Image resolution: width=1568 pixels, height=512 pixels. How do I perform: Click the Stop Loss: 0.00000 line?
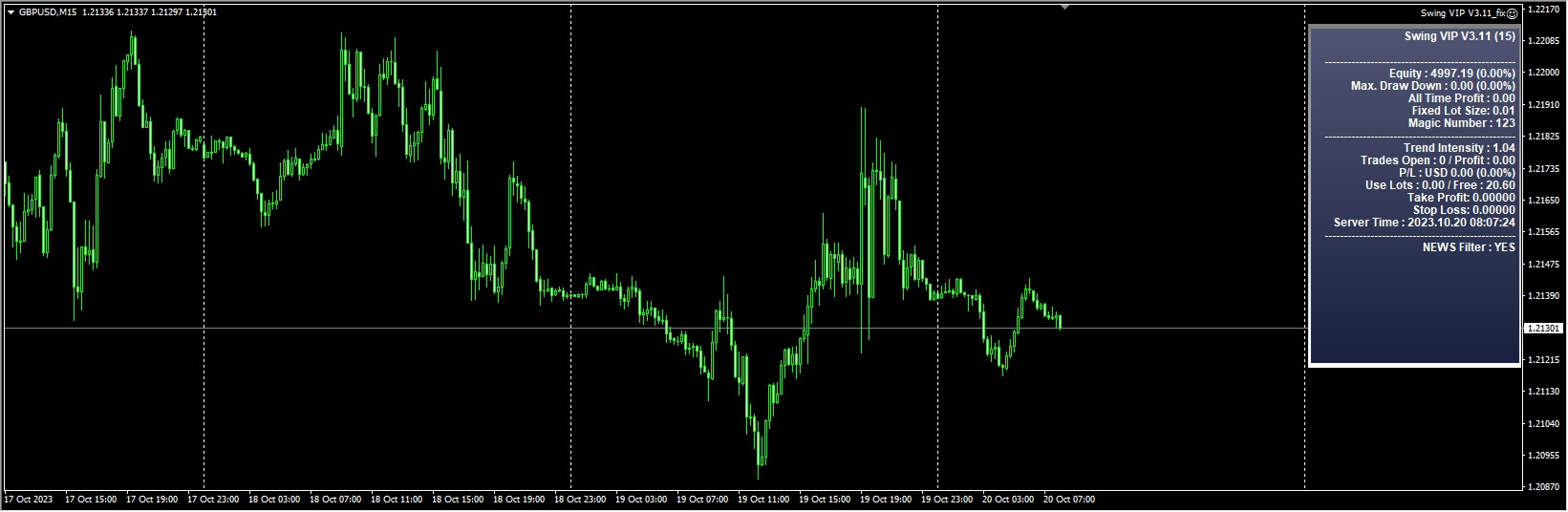point(1464,210)
